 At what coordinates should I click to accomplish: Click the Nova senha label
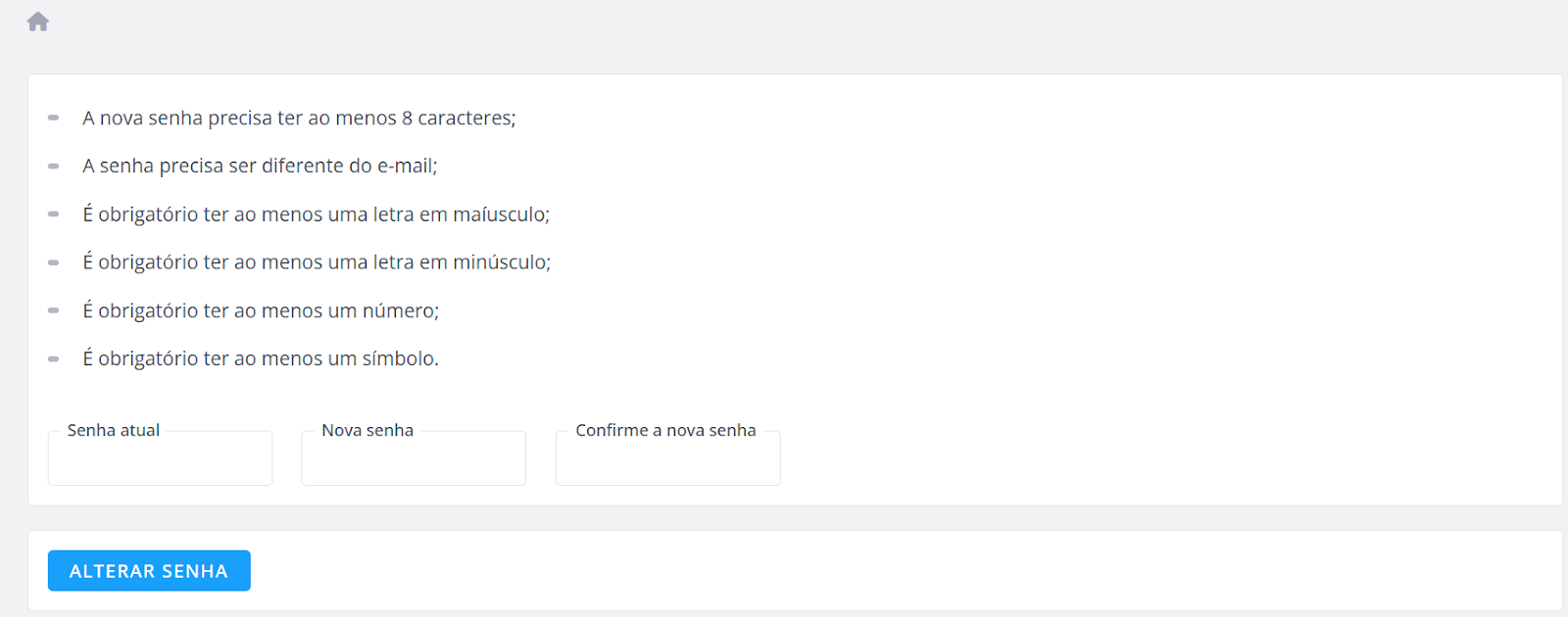(x=367, y=430)
